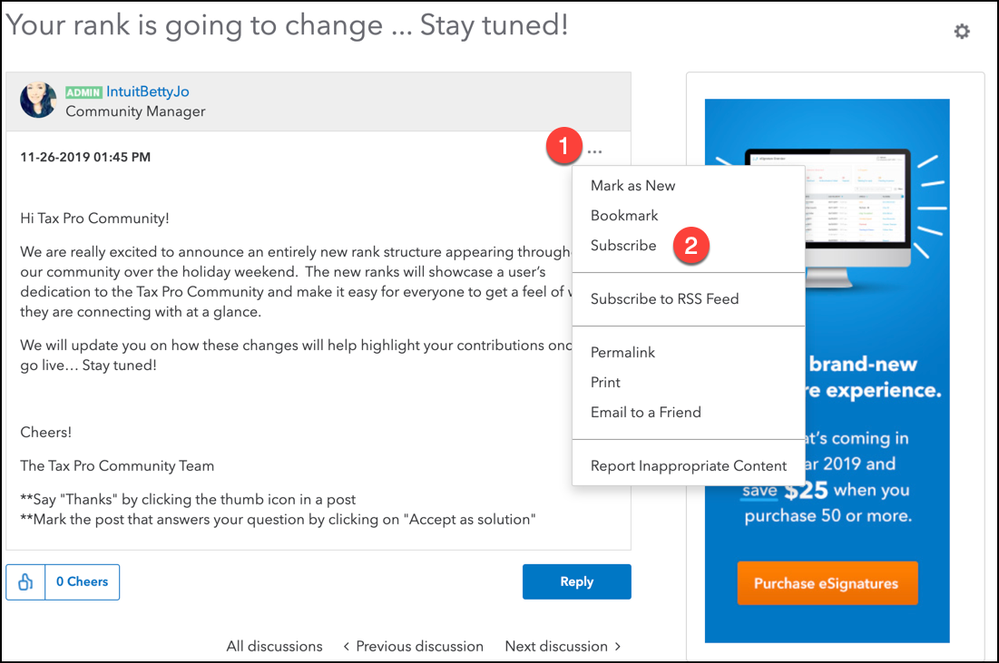Open the three-dot post options menu

click(595, 152)
